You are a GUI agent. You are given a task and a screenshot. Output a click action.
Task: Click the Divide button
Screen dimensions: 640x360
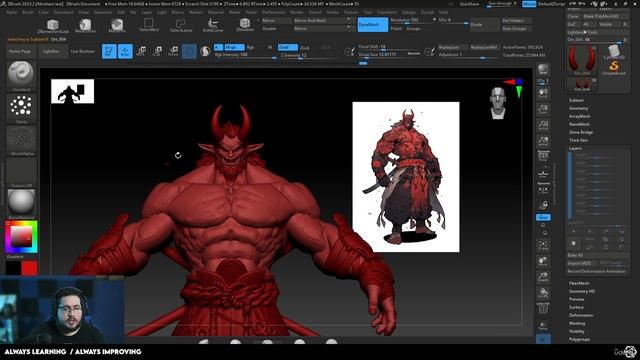[484, 24]
